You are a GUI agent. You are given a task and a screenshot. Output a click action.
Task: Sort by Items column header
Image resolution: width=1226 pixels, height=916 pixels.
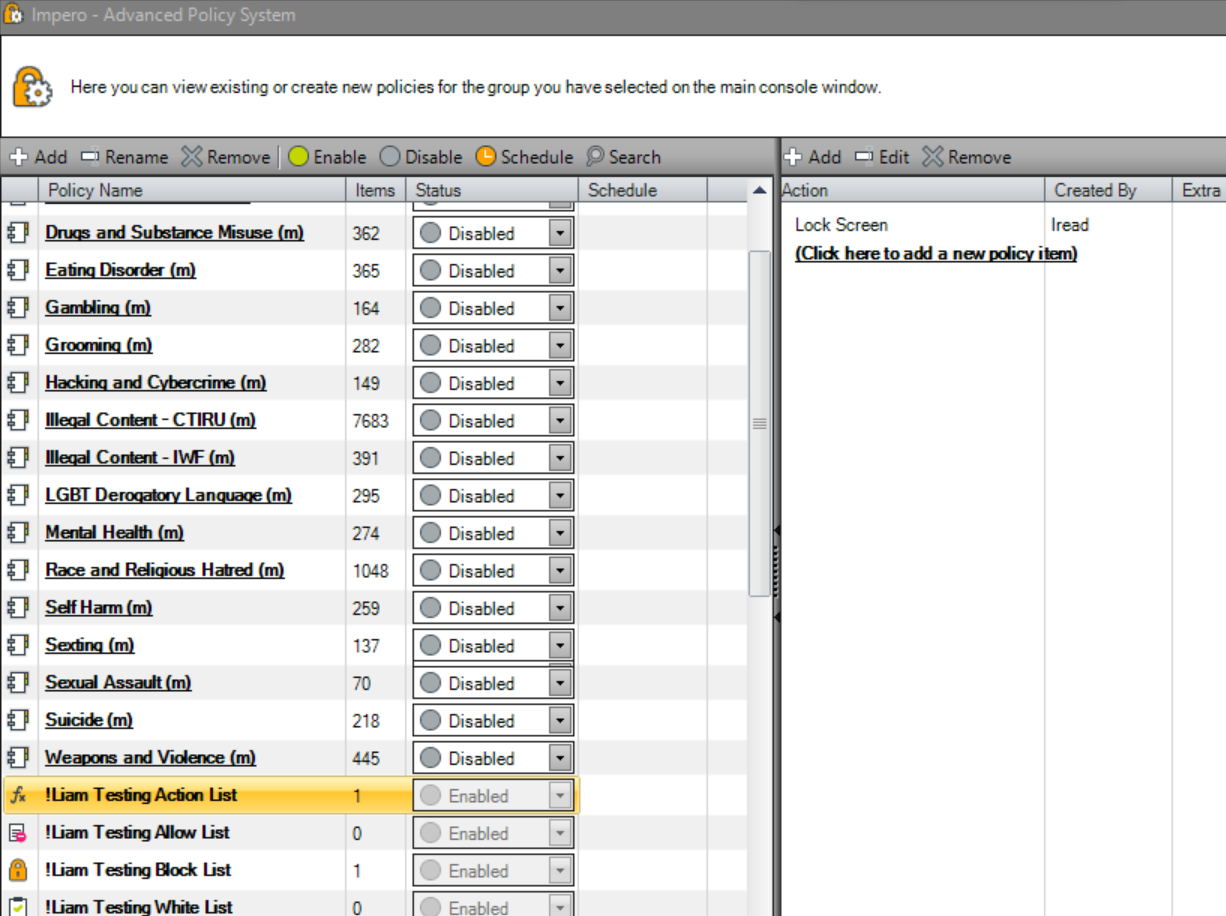point(376,190)
